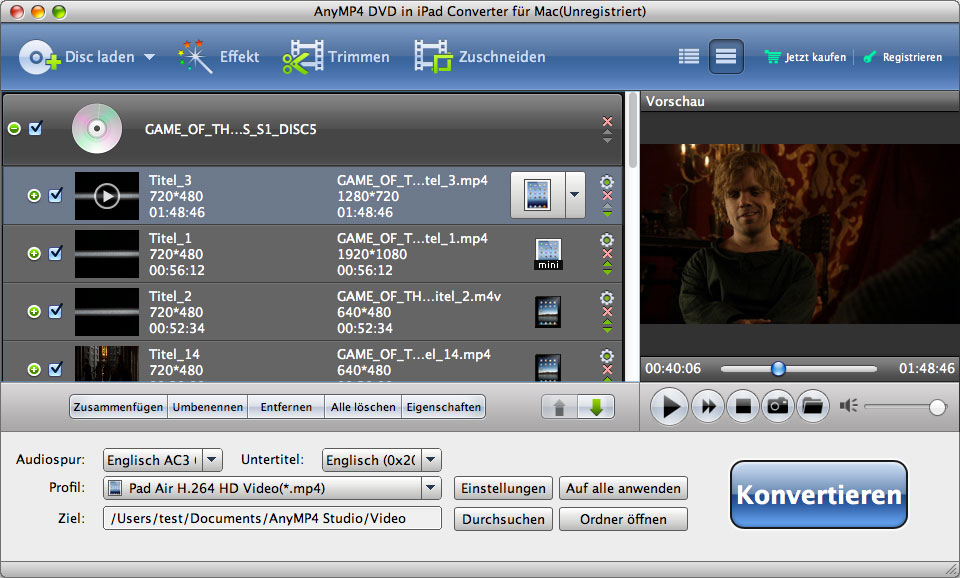Open the Zuschneiden crop tool
The width and height of the screenshot is (960, 578).
479,57
